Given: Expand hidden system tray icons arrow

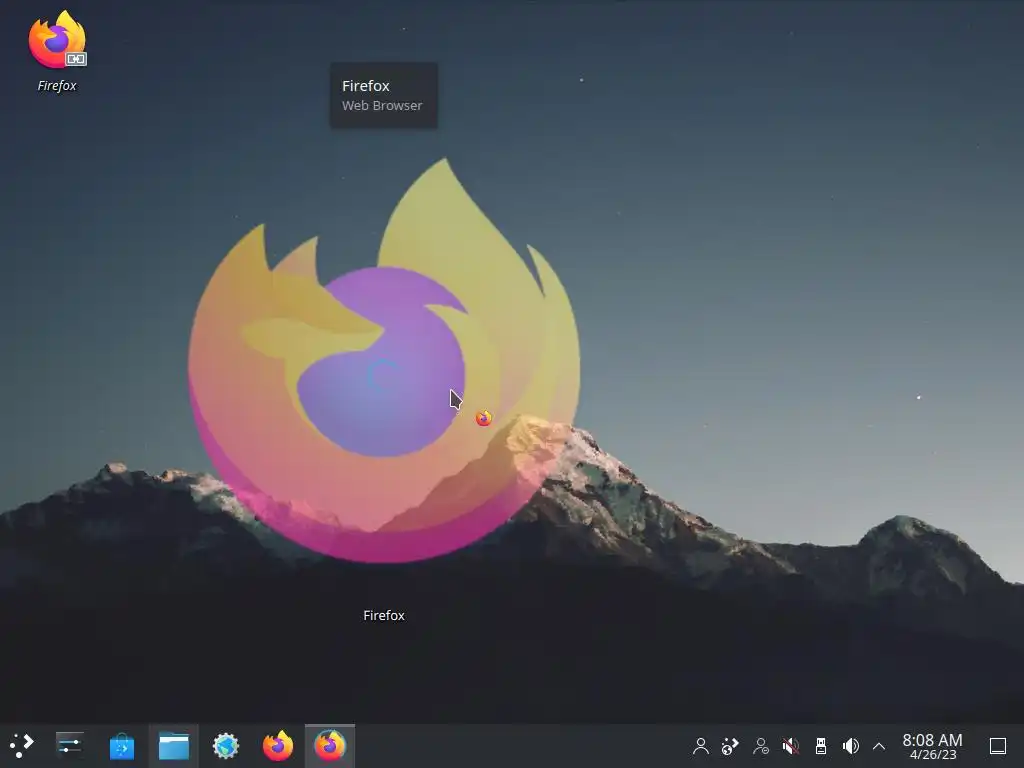Looking at the screenshot, I should (879, 746).
